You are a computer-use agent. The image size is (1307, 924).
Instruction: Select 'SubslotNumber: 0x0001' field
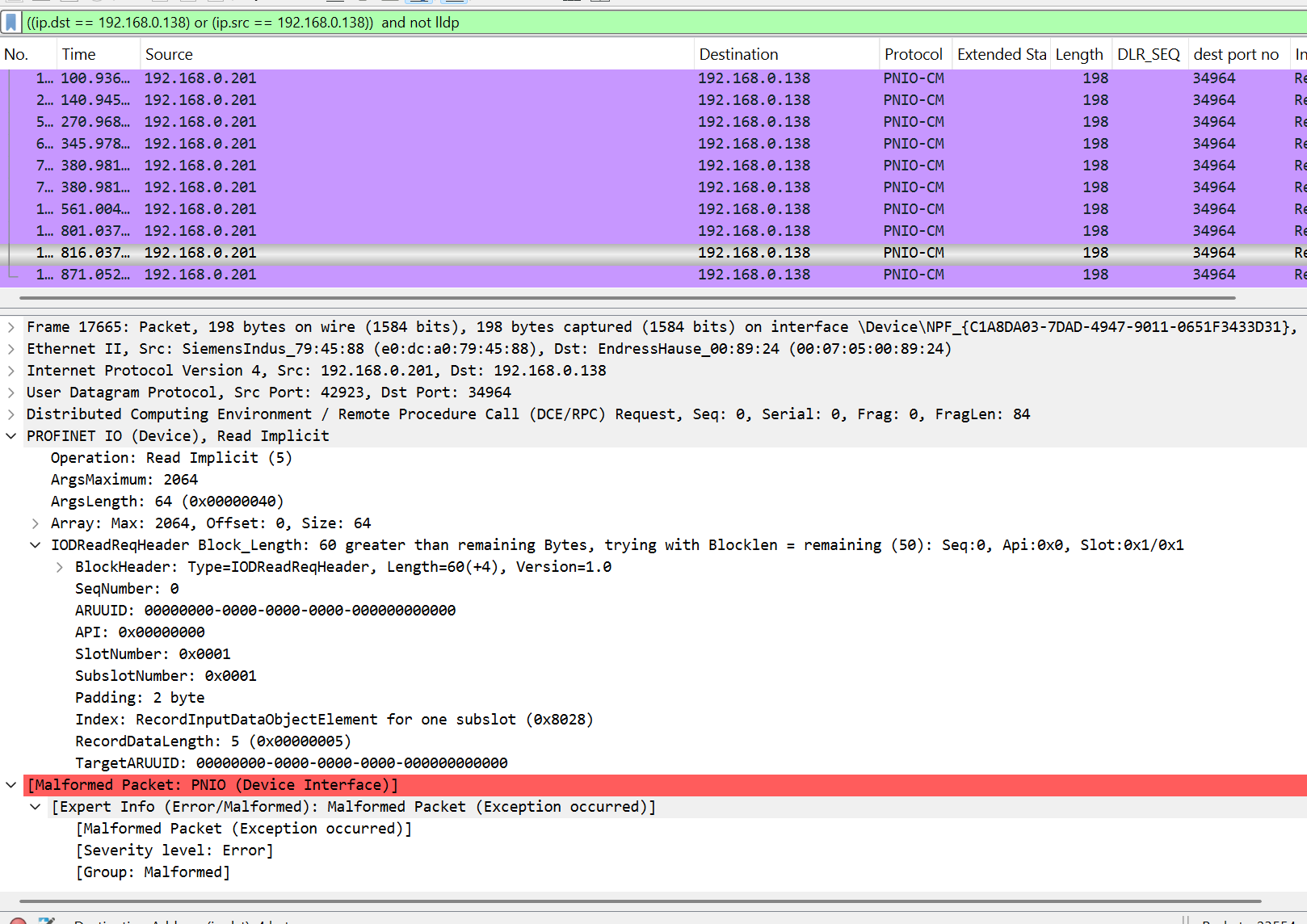click(166, 676)
